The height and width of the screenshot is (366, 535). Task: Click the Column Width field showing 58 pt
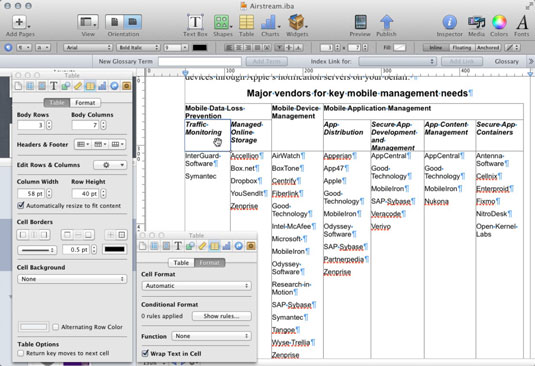tap(31, 193)
